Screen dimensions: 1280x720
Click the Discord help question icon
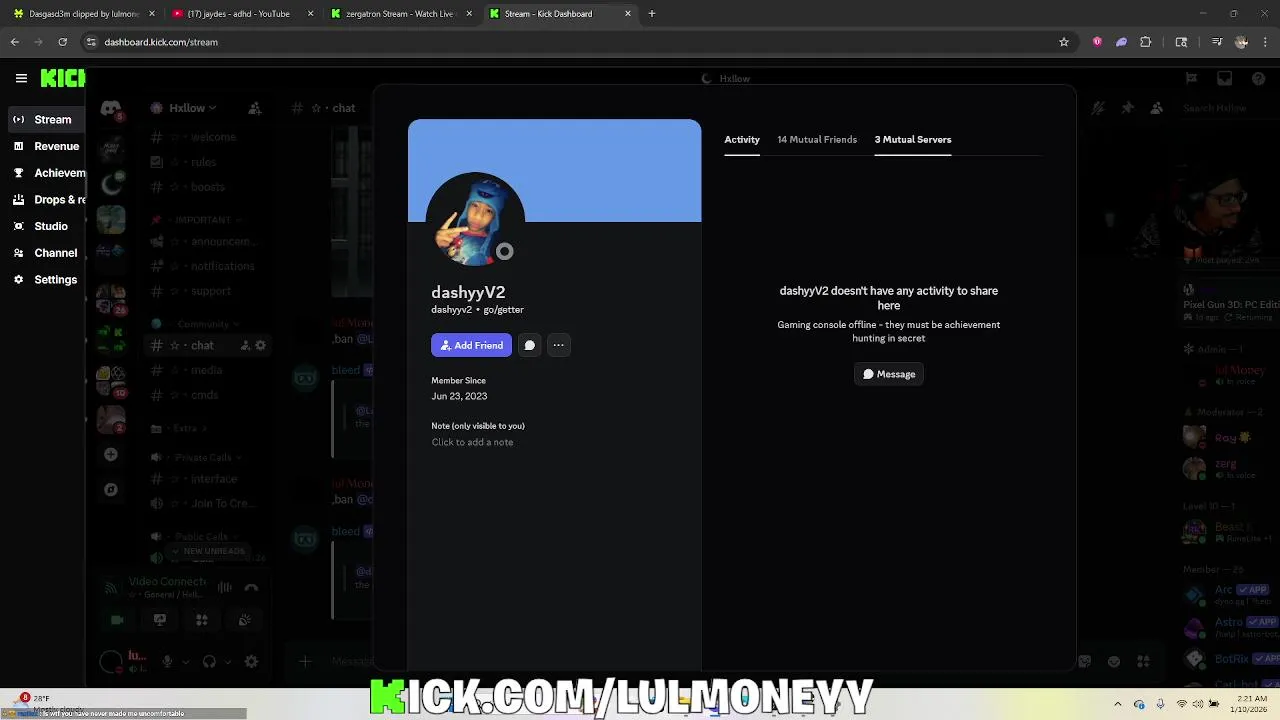click(x=1257, y=78)
